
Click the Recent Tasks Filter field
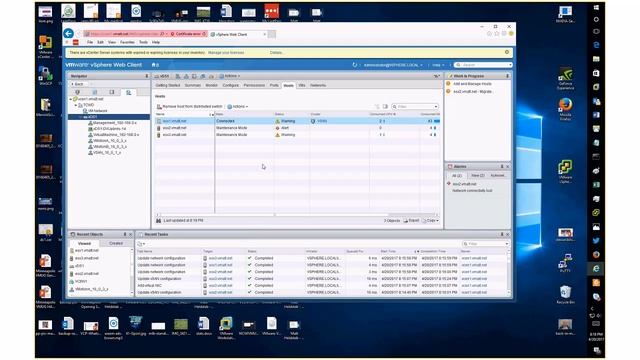(485, 244)
